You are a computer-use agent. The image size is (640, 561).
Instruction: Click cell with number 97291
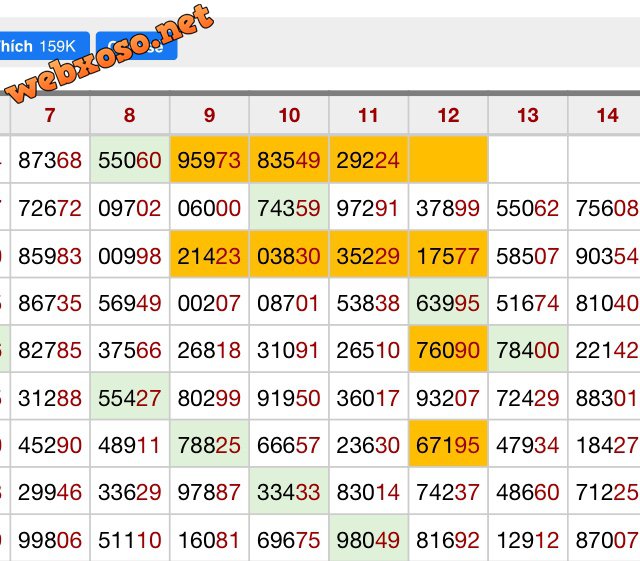[369, 207]
